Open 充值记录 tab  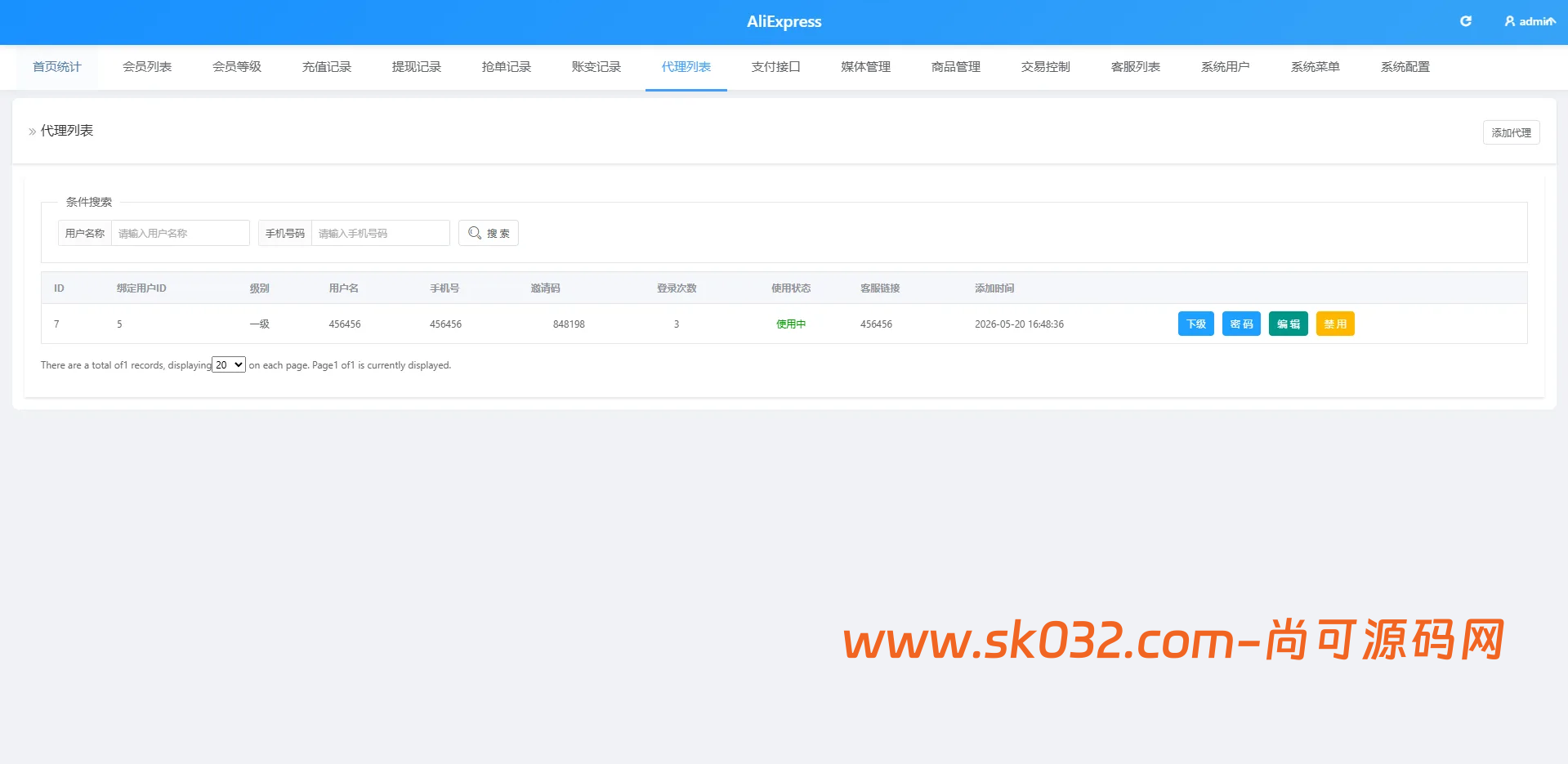tap(327, 67)
